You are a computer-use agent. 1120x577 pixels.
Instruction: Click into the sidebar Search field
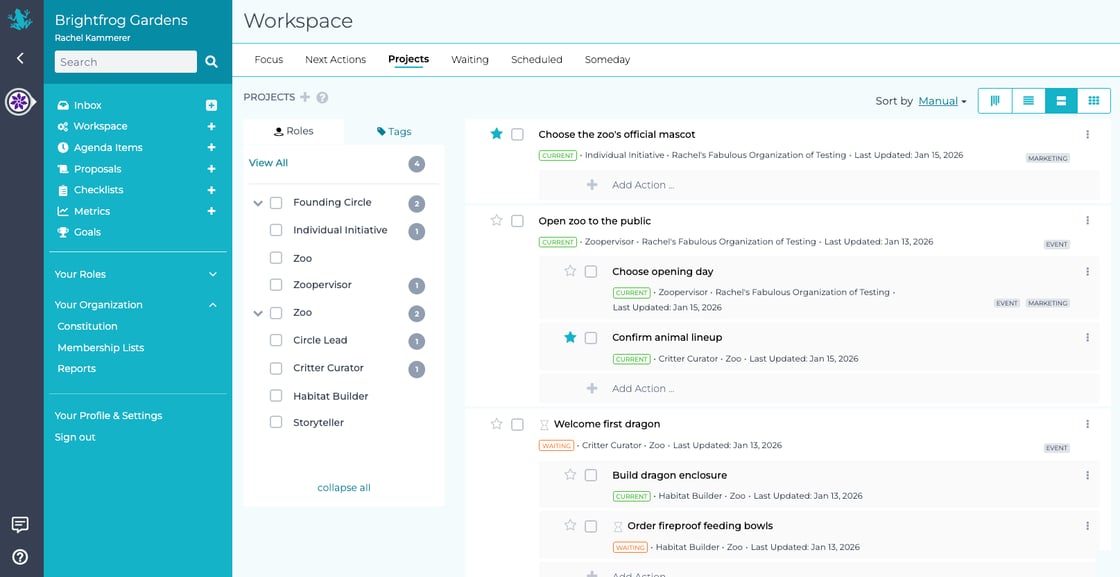(x=125, y=62)
